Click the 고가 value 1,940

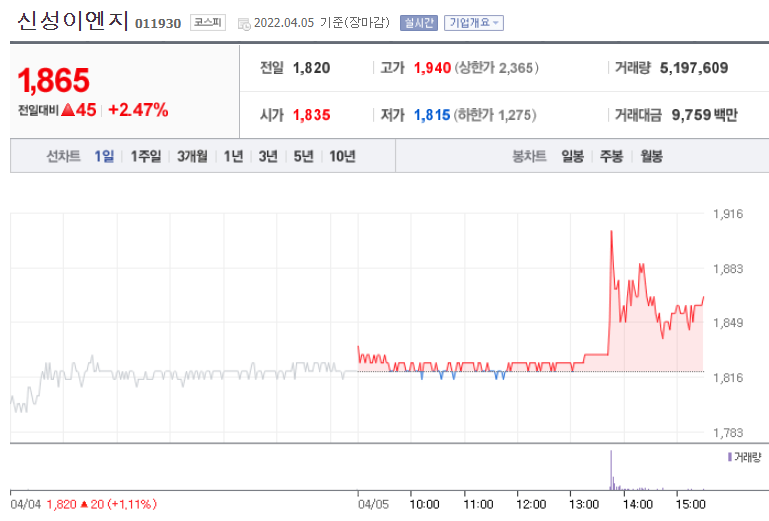[432, 68]
